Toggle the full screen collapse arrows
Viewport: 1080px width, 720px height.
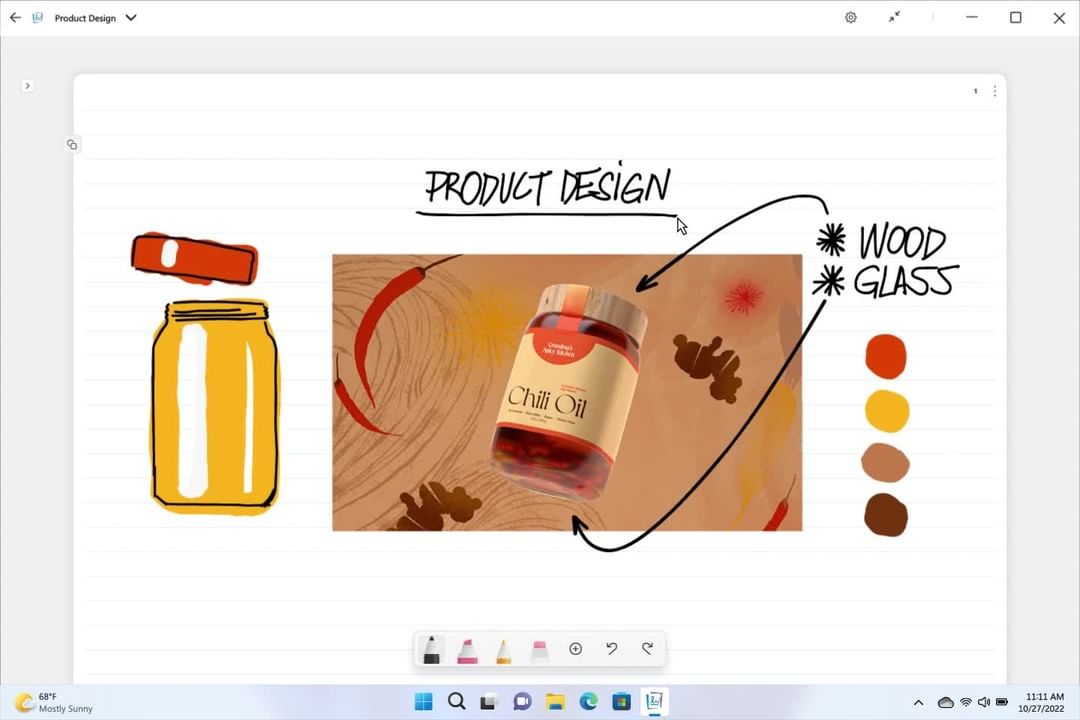[x=894, y=18]
